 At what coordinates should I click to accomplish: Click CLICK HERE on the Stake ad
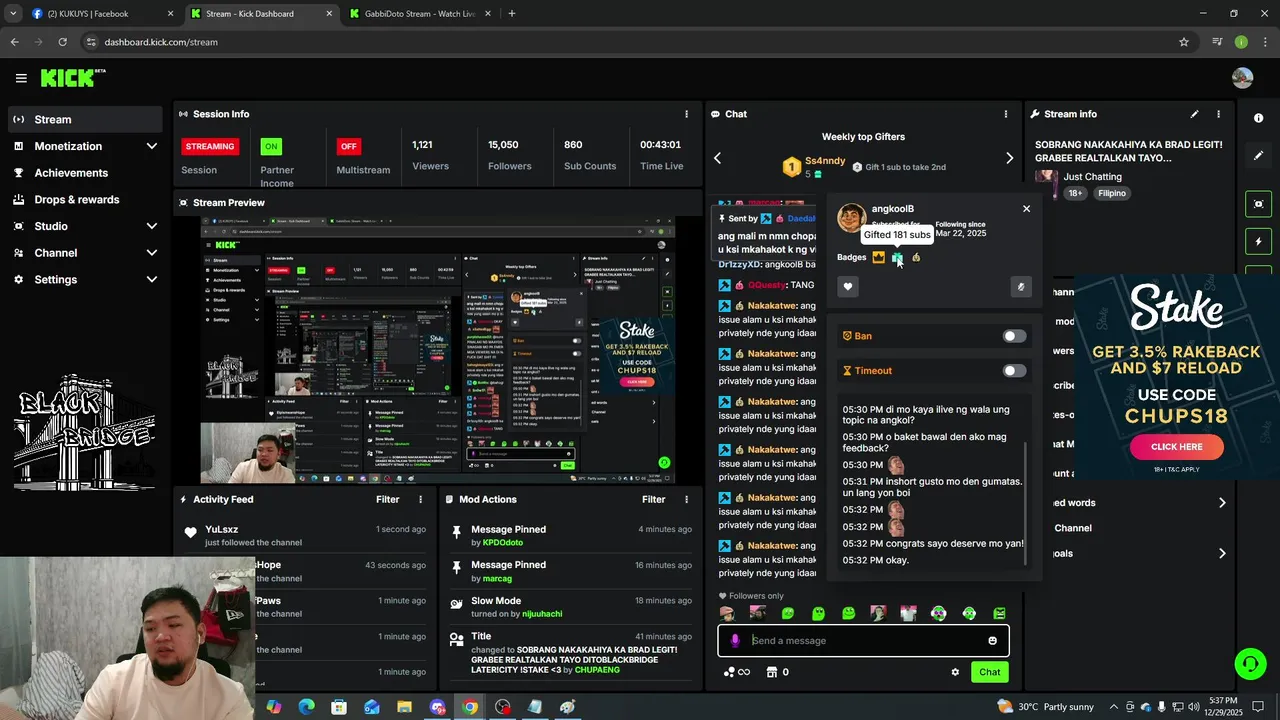pos(1177,446)
